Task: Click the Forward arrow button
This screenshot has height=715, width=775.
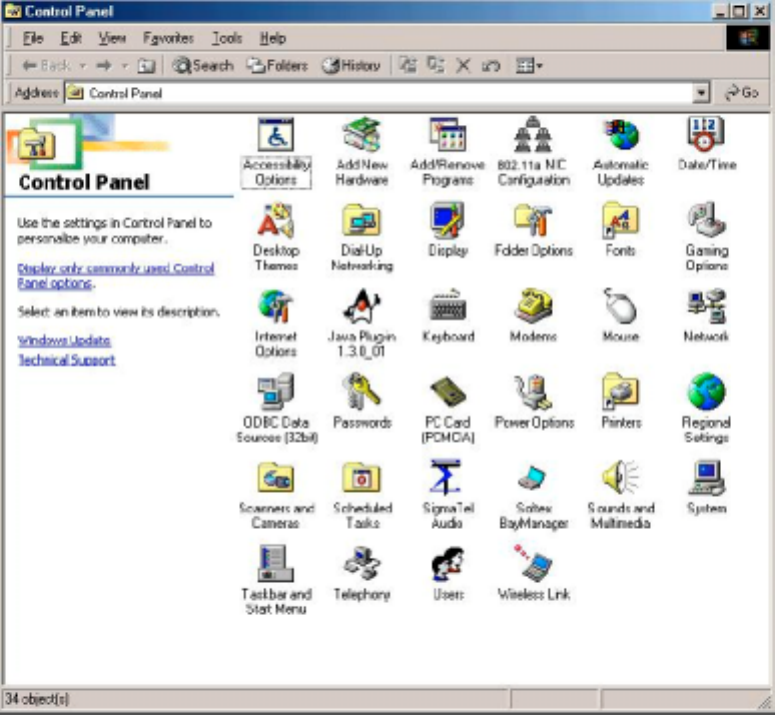Action: 104,65
